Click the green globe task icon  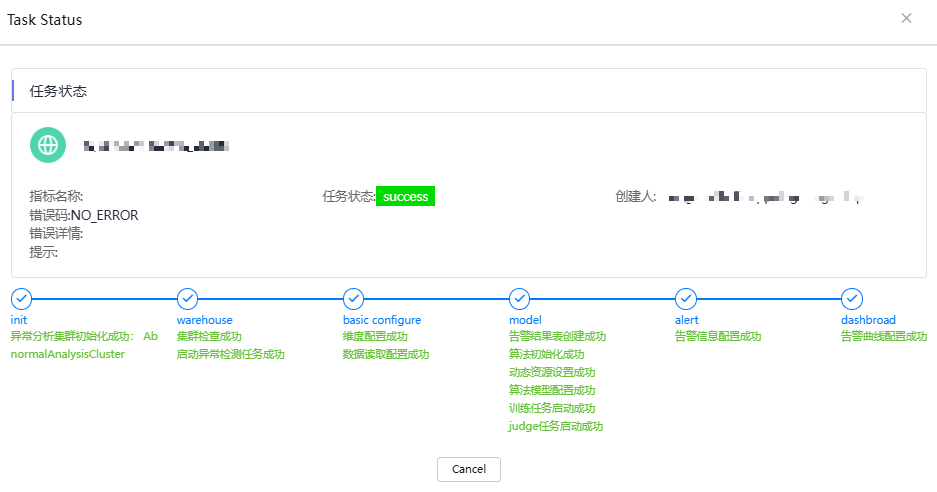[48, 146]
